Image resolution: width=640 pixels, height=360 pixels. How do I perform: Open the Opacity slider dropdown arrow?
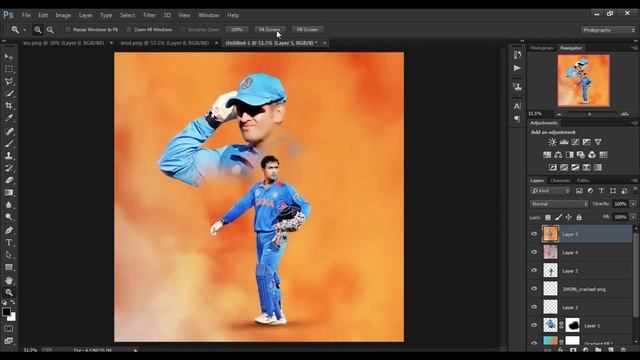[x=633, y=204]
